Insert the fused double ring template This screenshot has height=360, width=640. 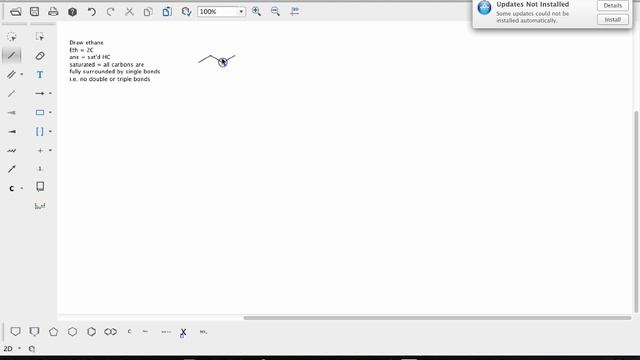[110, 331]
